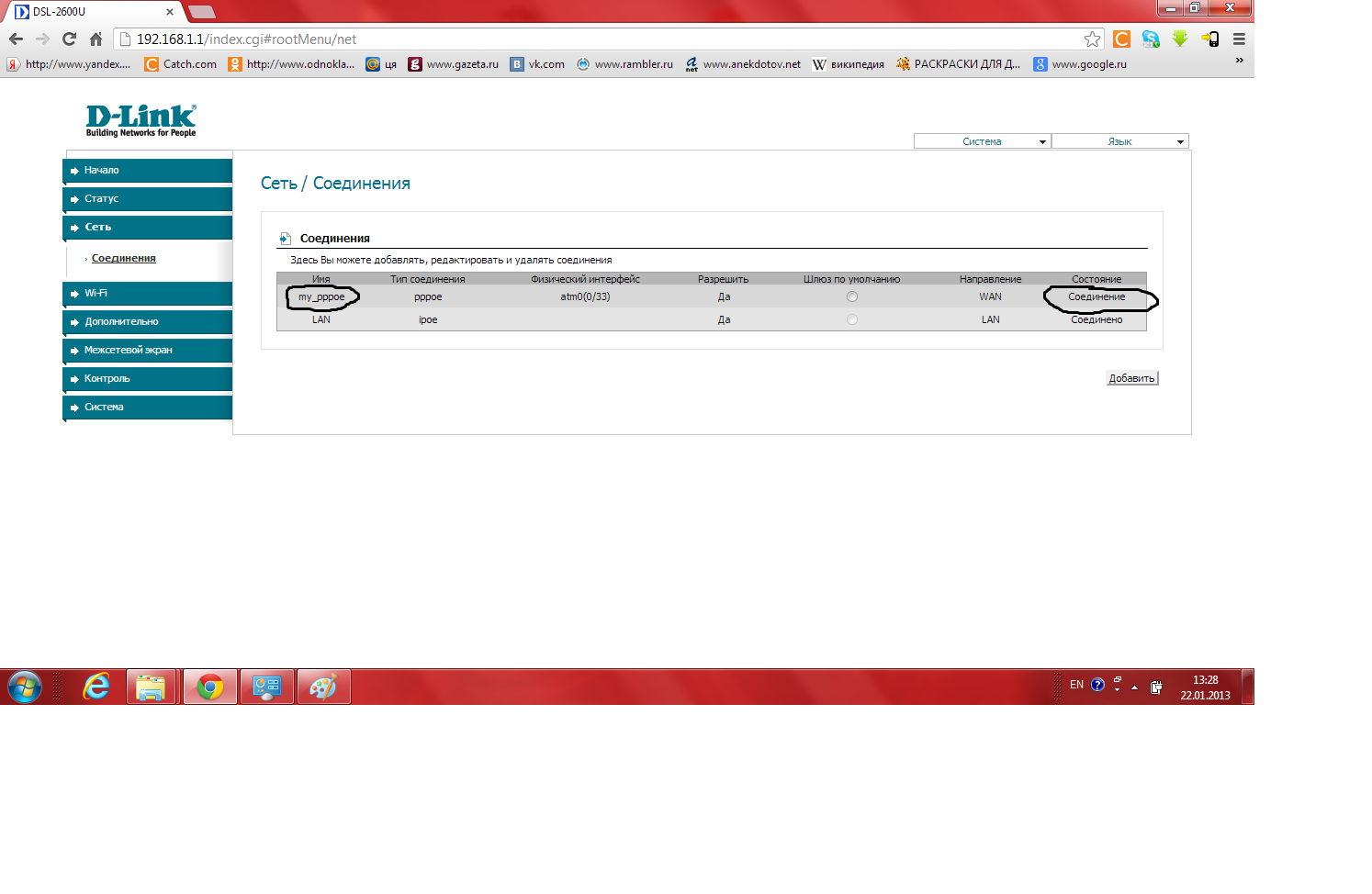Open the browser home page icon

(x=96, y=39)
